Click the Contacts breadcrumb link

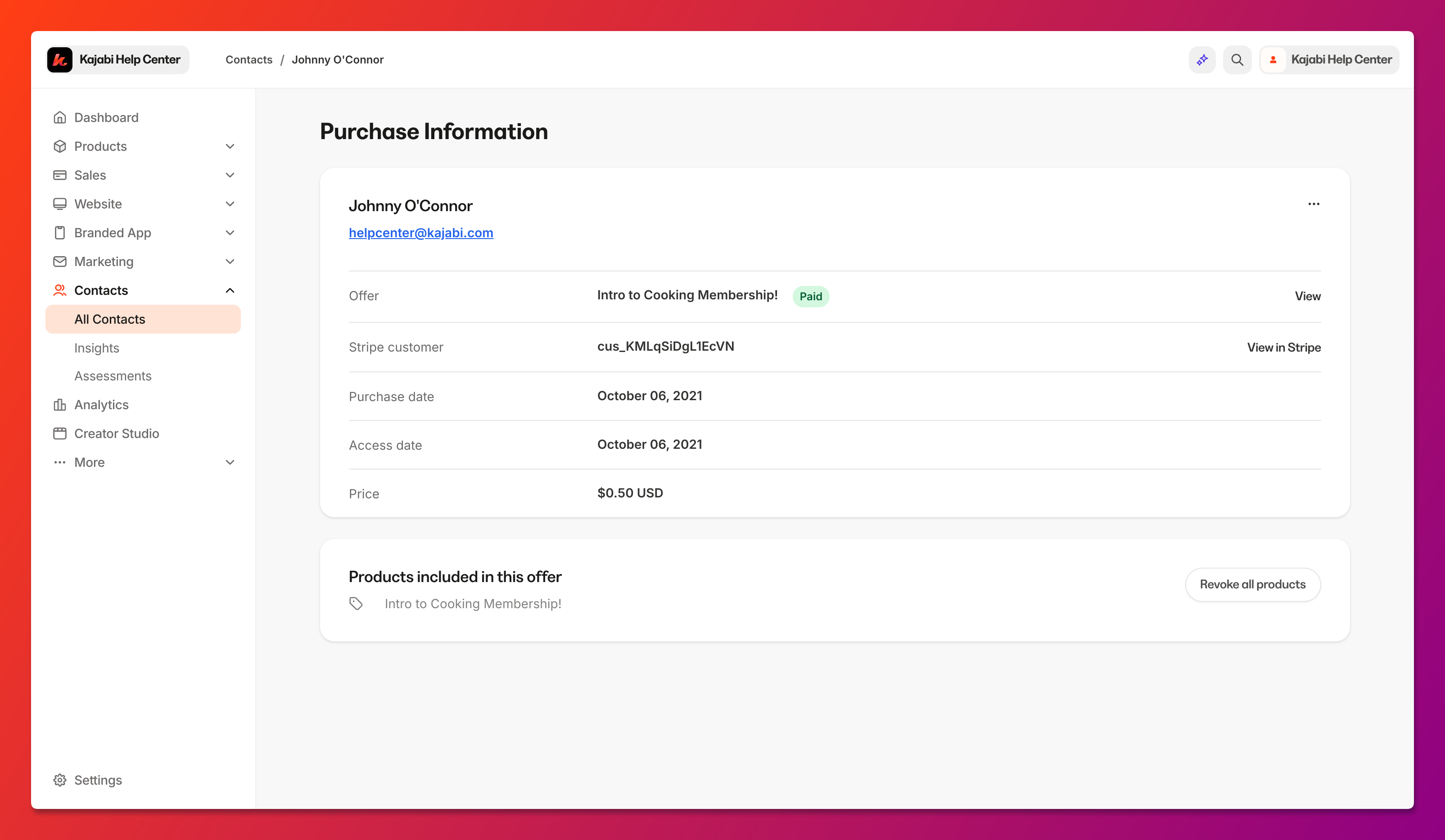click(x=249, y=59)
